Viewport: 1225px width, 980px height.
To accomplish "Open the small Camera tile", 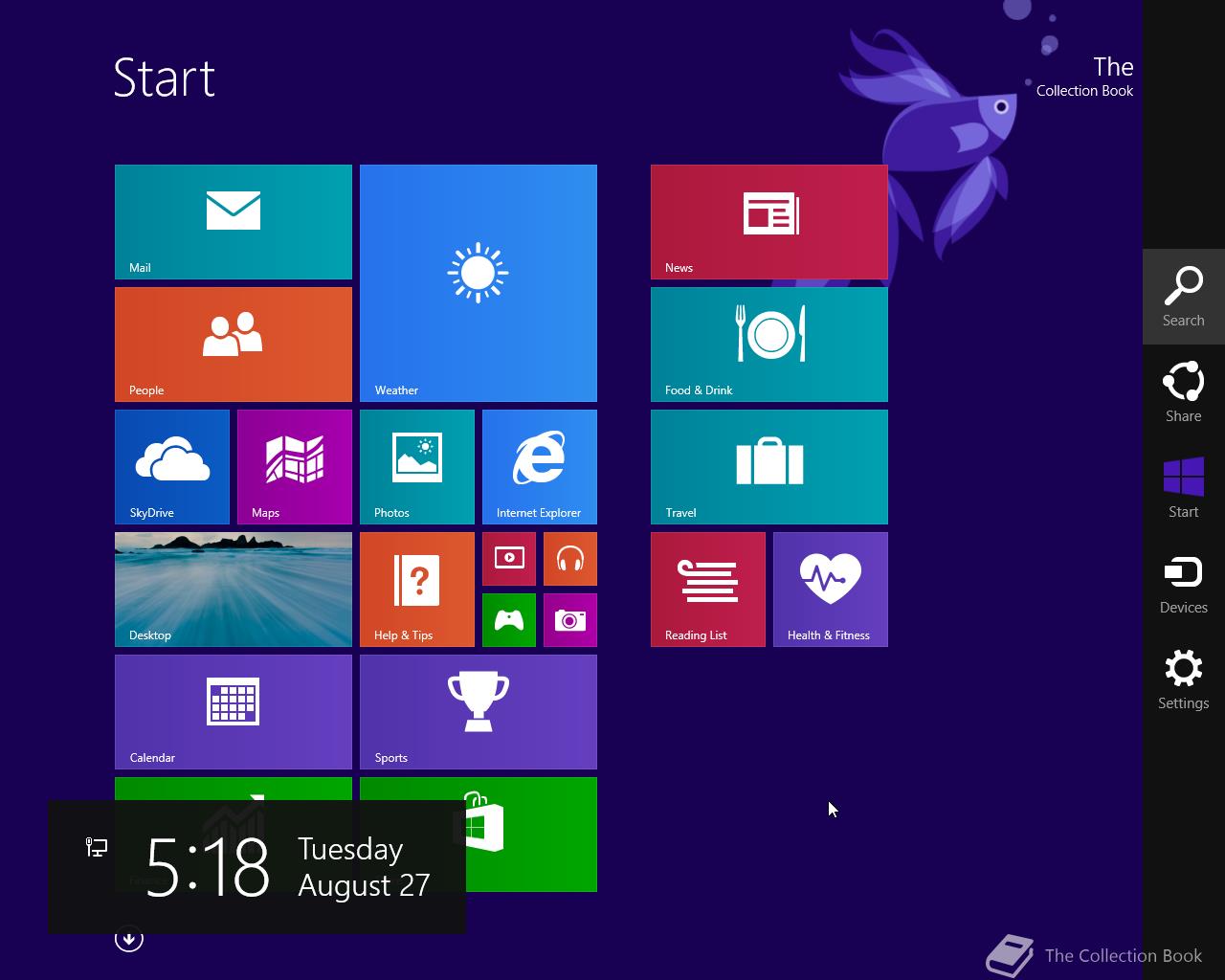I will coord(570,620).
